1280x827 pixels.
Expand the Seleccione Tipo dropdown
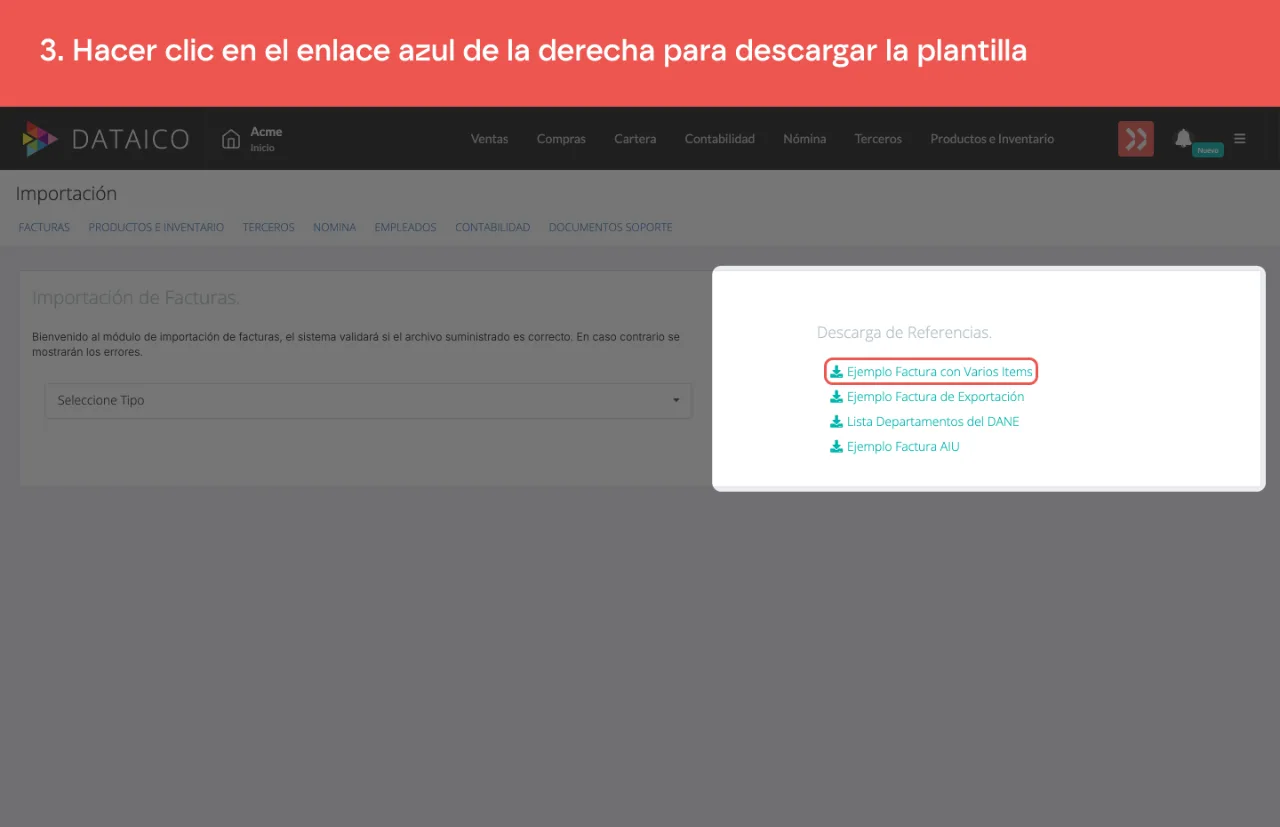pyautogui.click(x=368, y=400)
